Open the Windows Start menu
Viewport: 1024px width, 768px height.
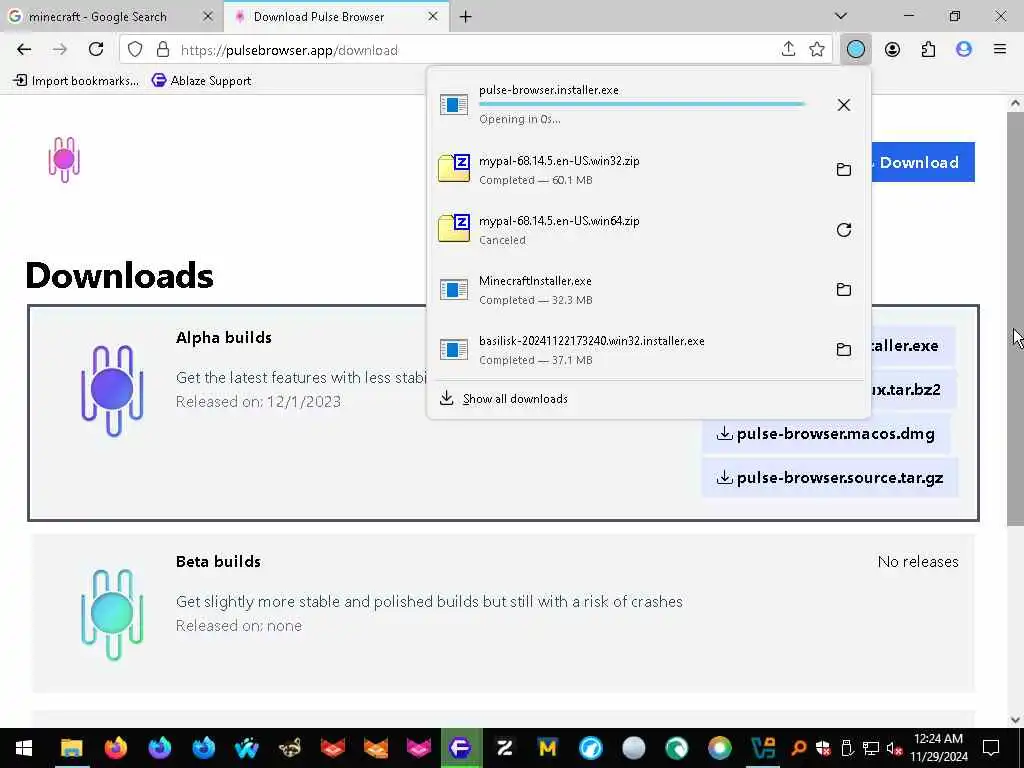tap(24, 748)
